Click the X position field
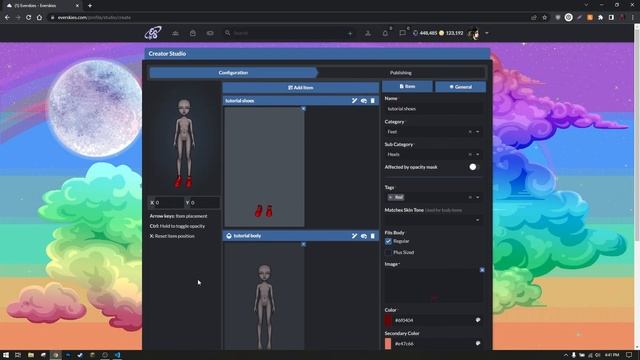 [167, 202]
